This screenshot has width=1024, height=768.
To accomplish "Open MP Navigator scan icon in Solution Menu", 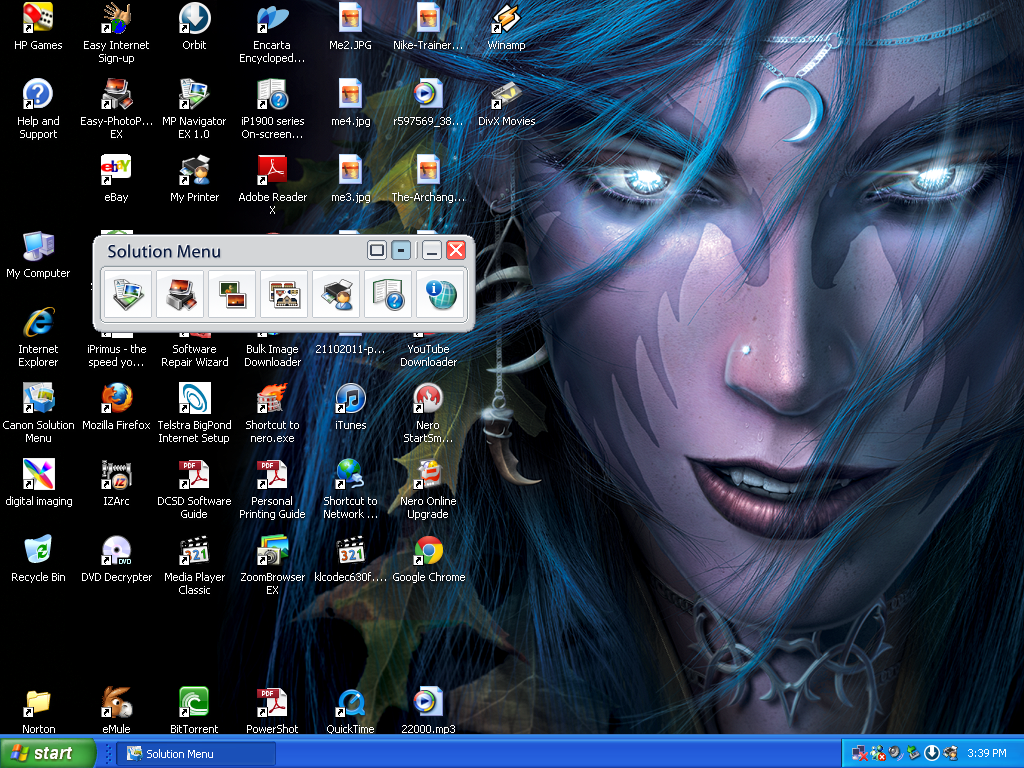I will click(128, 294).
